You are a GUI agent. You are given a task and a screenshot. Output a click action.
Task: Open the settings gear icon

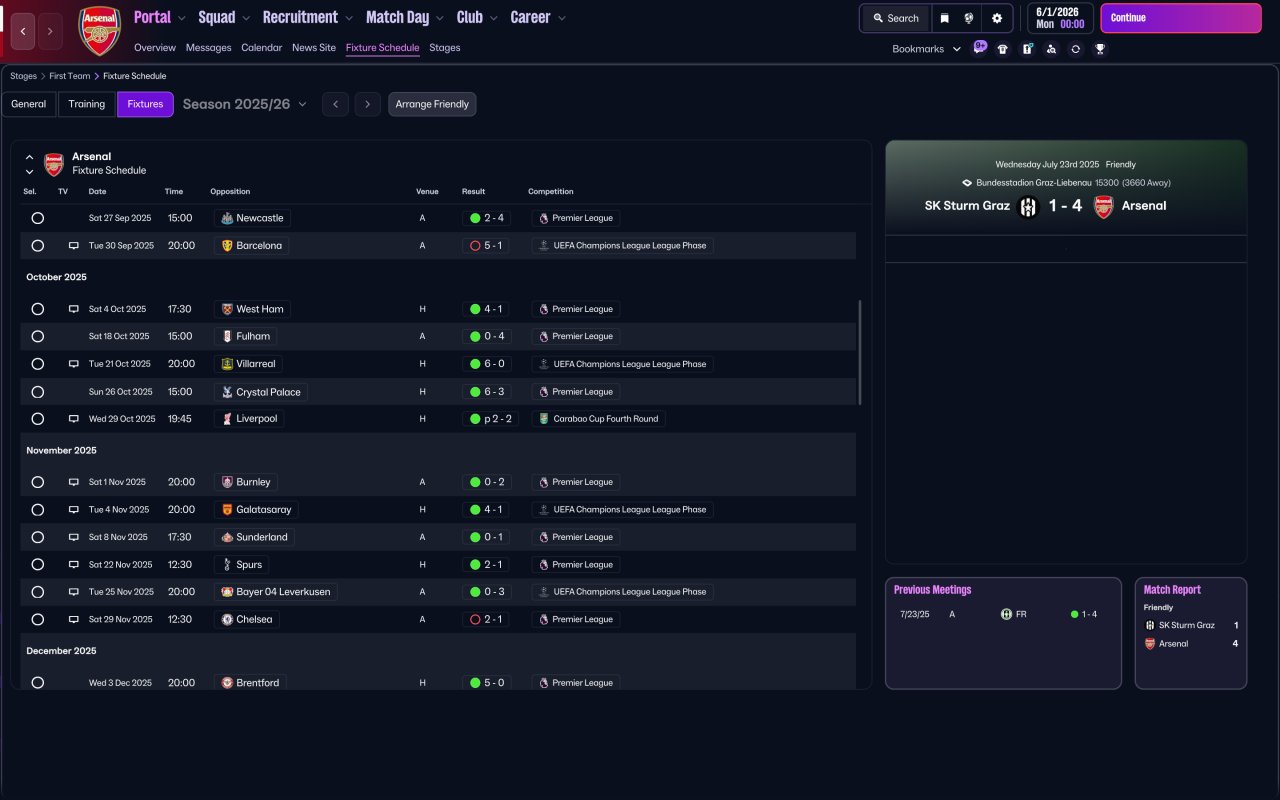[x=996, y=18]
